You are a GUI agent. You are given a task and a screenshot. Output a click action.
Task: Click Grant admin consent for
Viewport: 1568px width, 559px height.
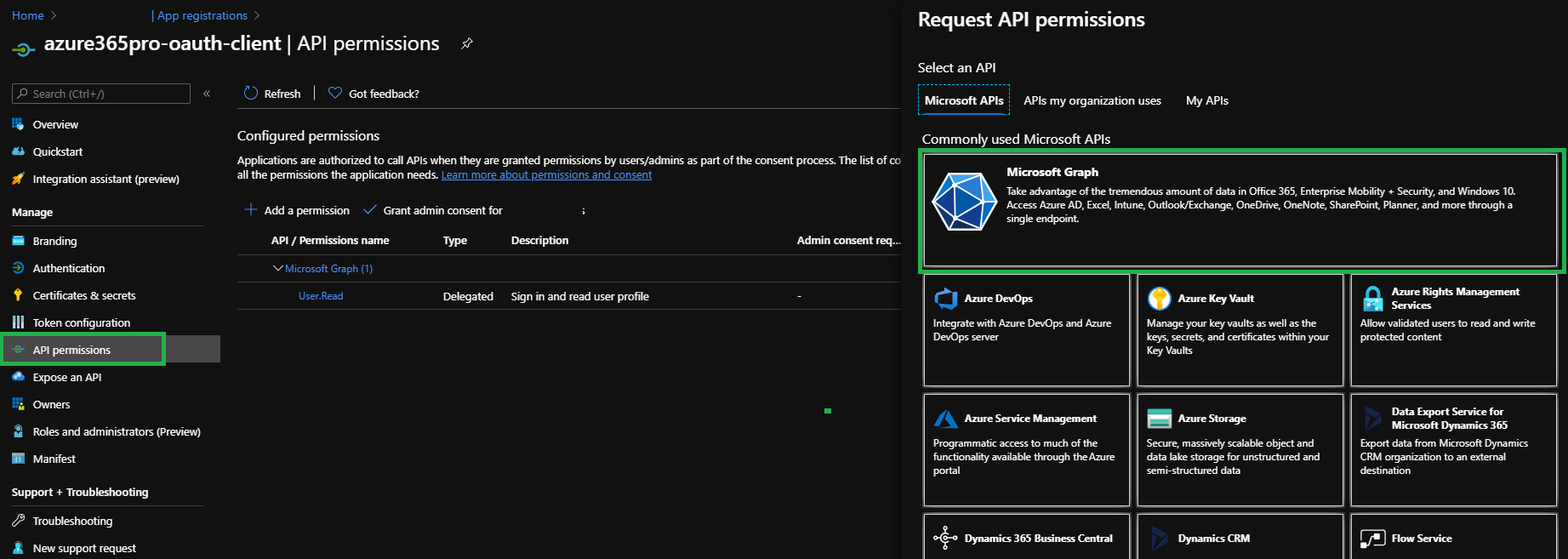433,210
